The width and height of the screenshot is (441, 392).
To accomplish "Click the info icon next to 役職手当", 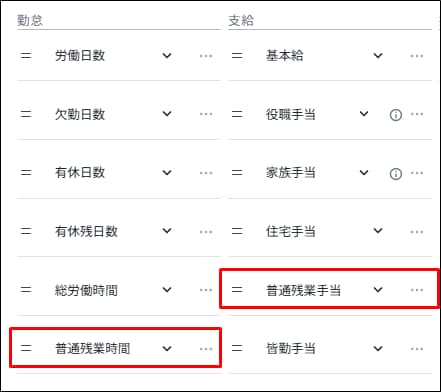I will (x=396, y=115).
